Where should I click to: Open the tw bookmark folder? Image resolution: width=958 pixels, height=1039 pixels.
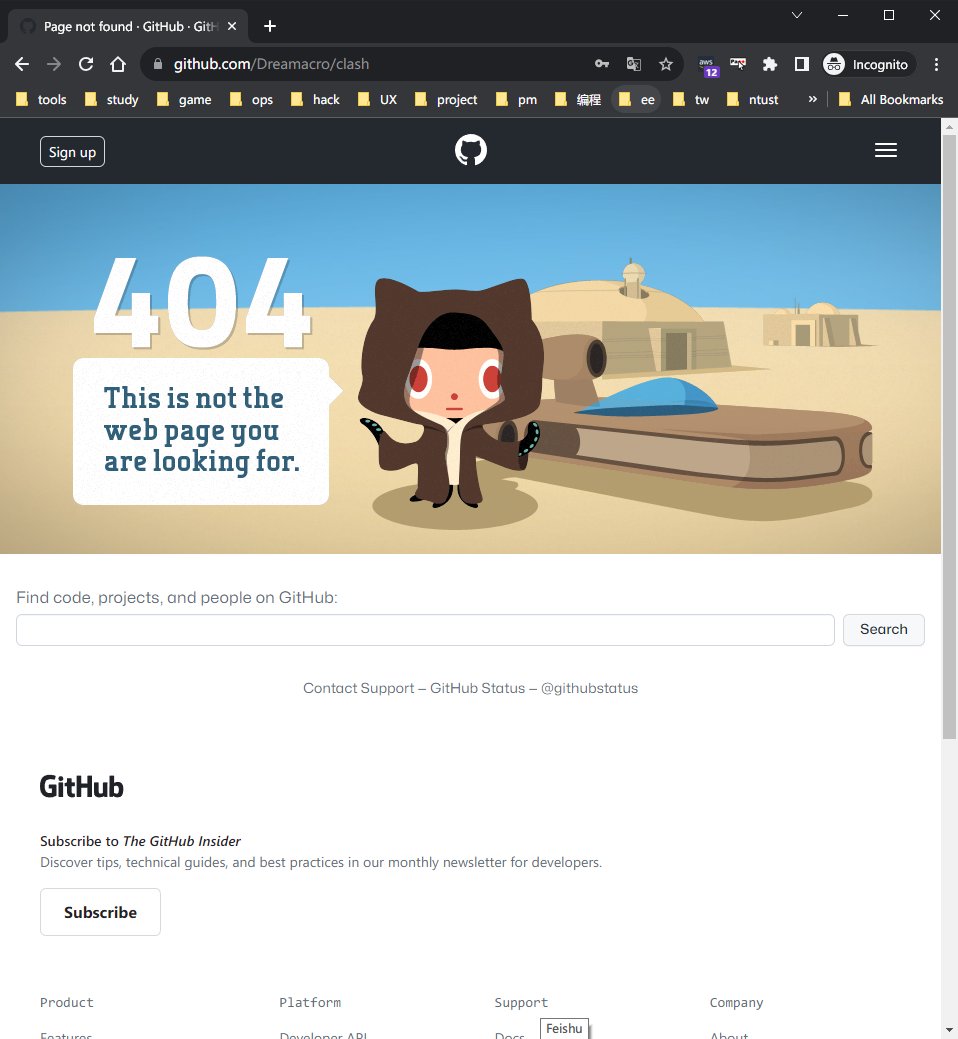tap(691, 99)
